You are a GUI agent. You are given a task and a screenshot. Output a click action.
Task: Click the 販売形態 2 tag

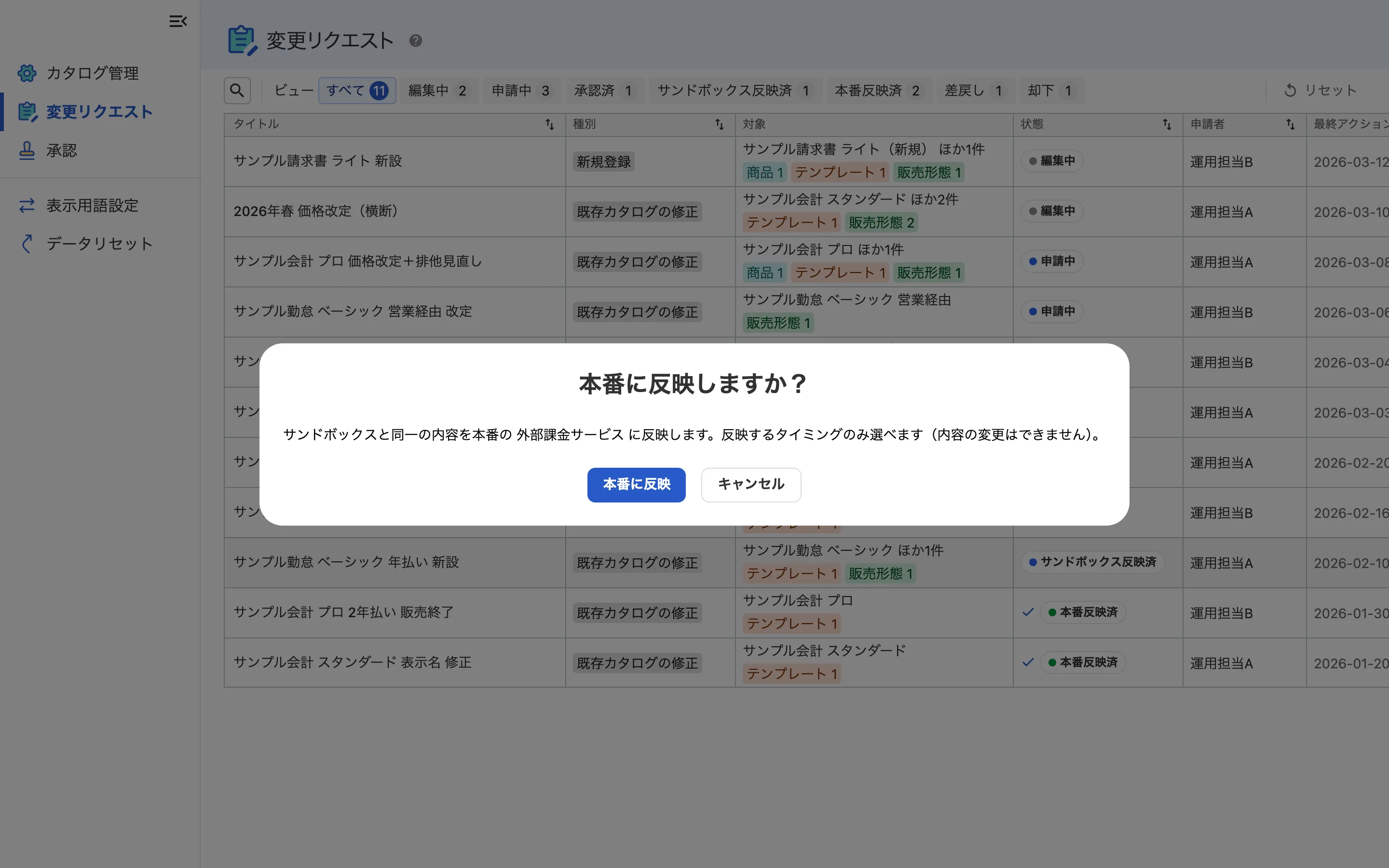click(881, 223)
